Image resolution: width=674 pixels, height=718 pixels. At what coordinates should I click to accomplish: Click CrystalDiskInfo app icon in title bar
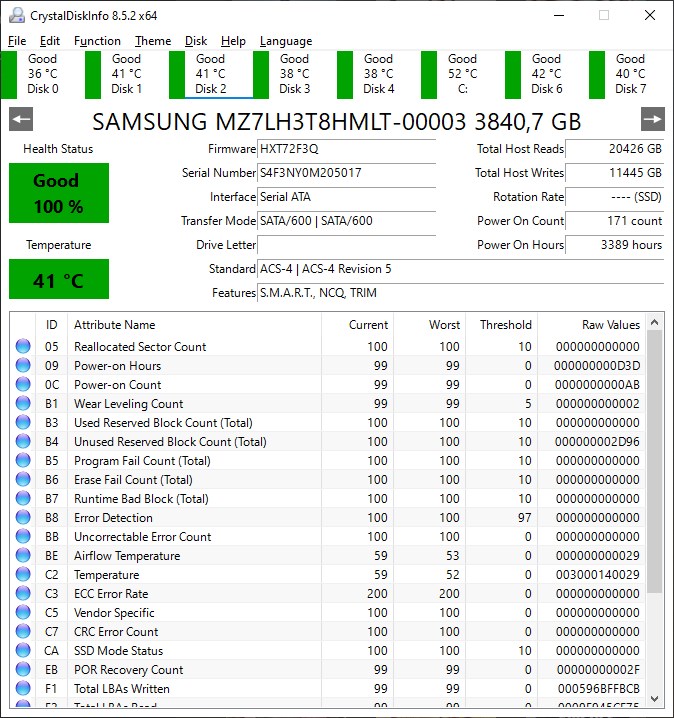[x=17, y=15]
